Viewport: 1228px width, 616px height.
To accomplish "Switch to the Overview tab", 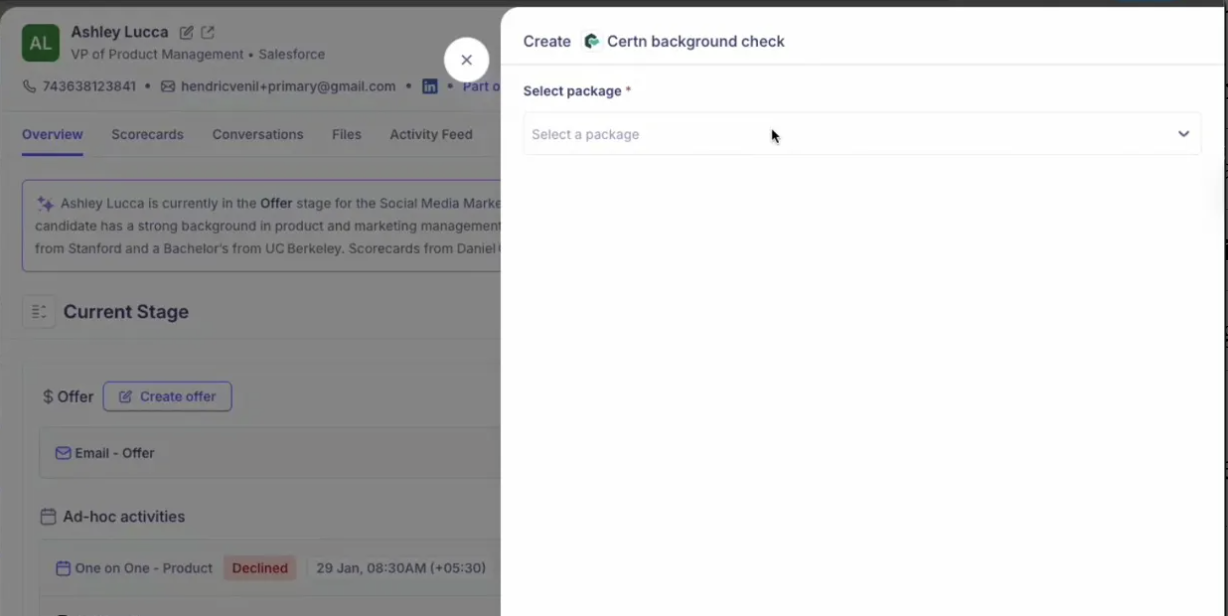I will click(x=52, y=134).
